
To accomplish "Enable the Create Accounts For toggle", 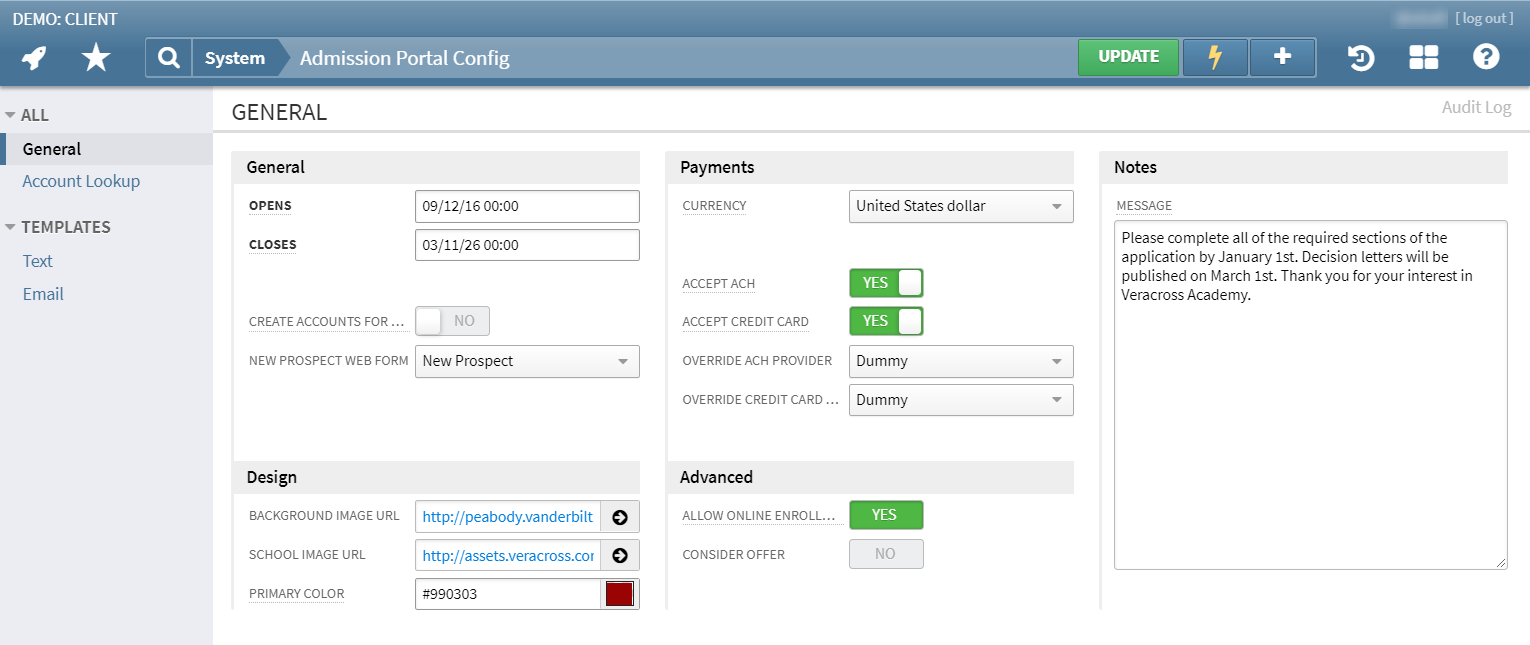I will tap(452, 321).
